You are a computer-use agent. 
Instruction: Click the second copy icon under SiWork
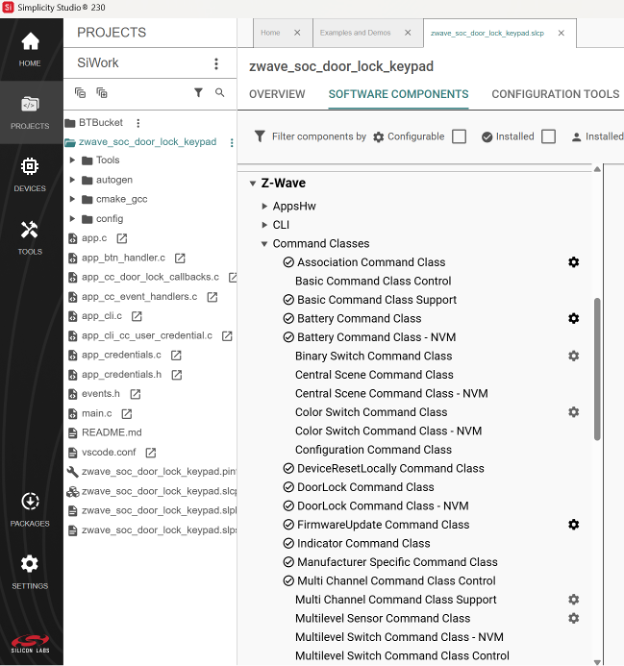tap(102, 93)
